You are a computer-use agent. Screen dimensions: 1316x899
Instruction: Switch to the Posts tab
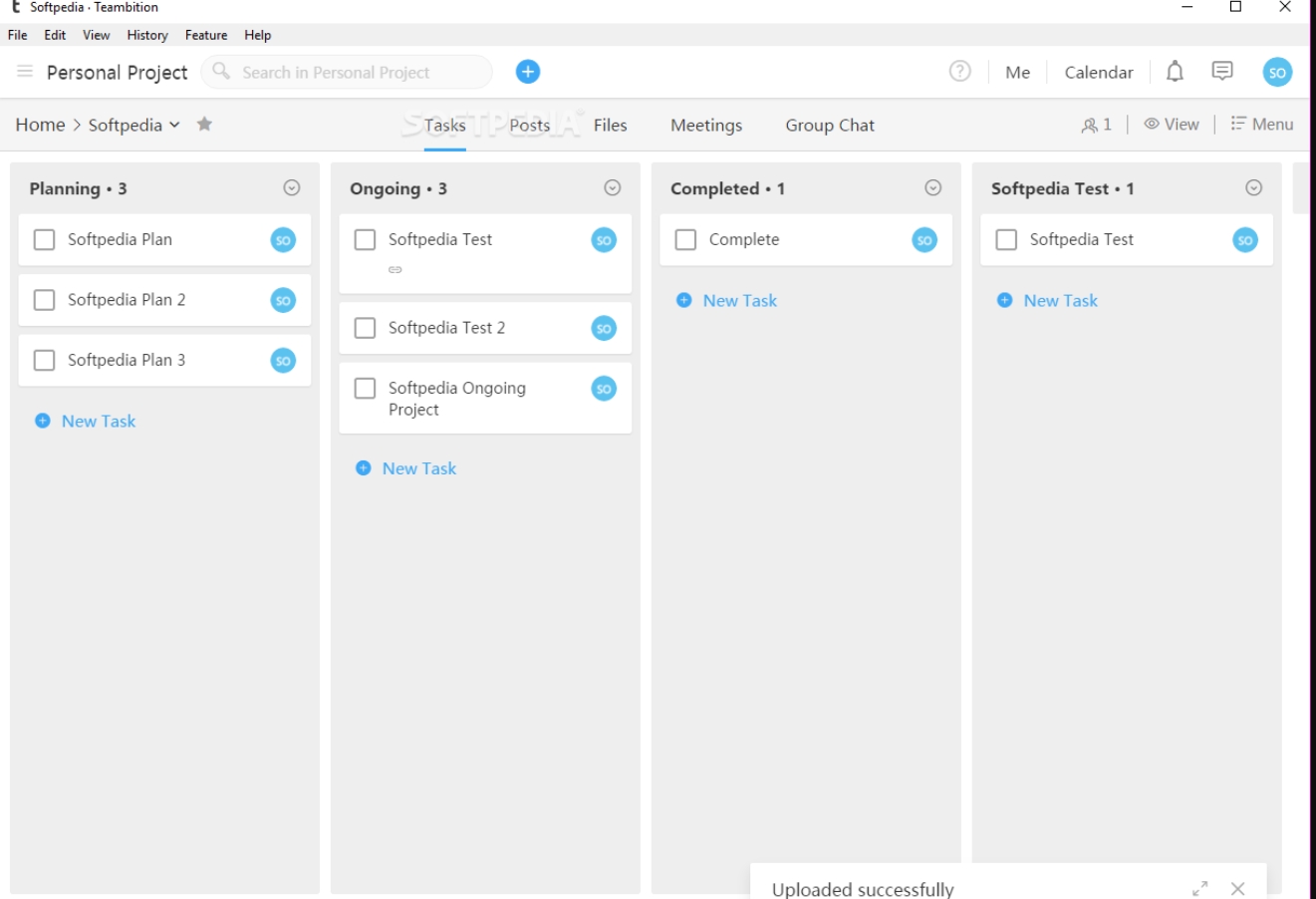pyautogui.click(x=530, y=126)
